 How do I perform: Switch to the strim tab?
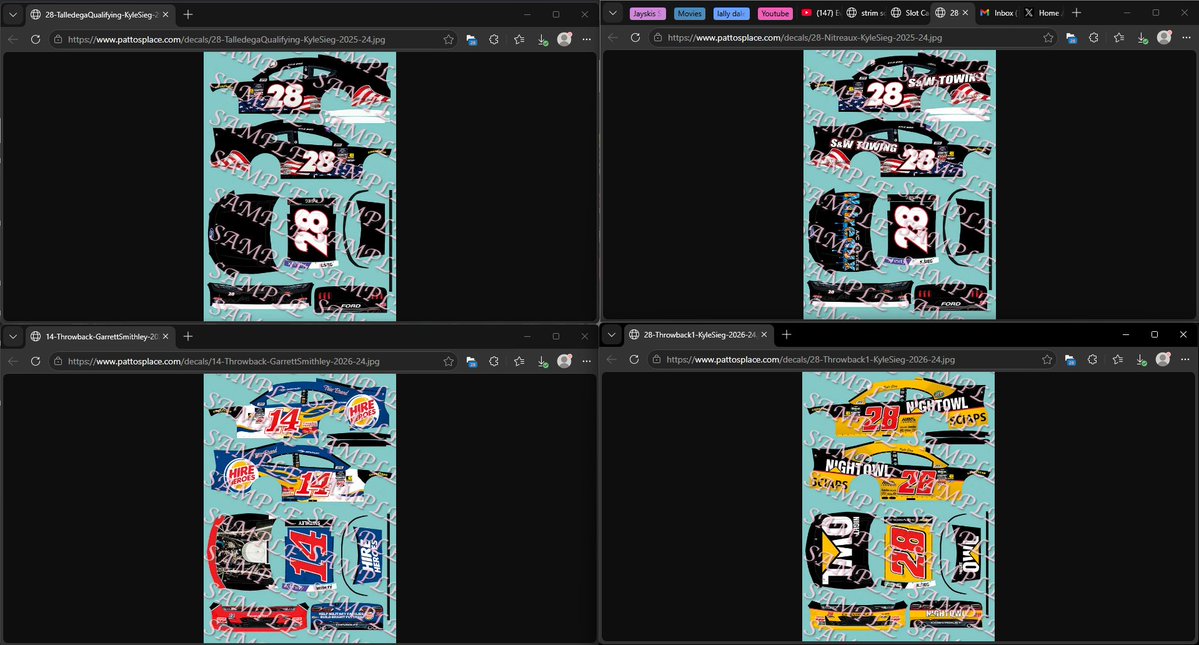point(863,13)
